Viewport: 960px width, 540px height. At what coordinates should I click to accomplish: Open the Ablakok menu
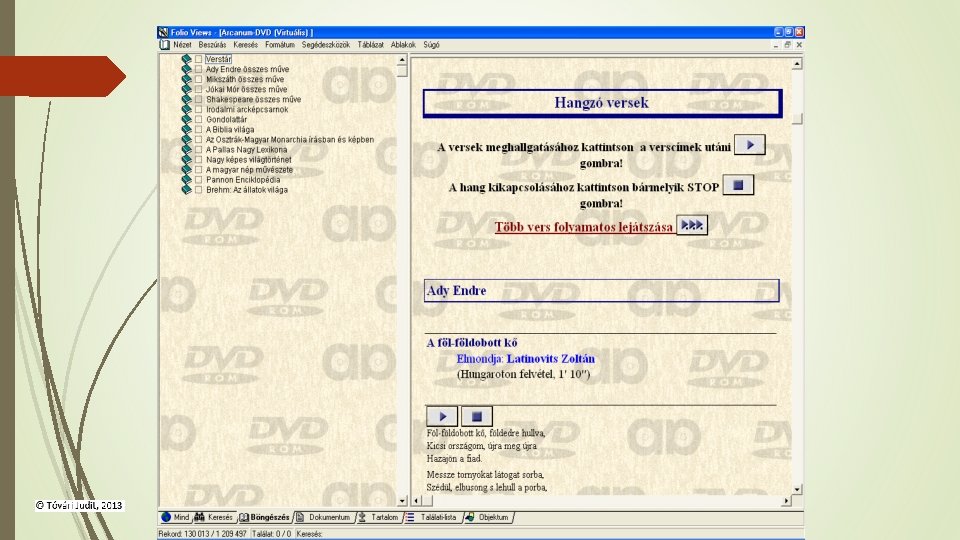[403, 45]
